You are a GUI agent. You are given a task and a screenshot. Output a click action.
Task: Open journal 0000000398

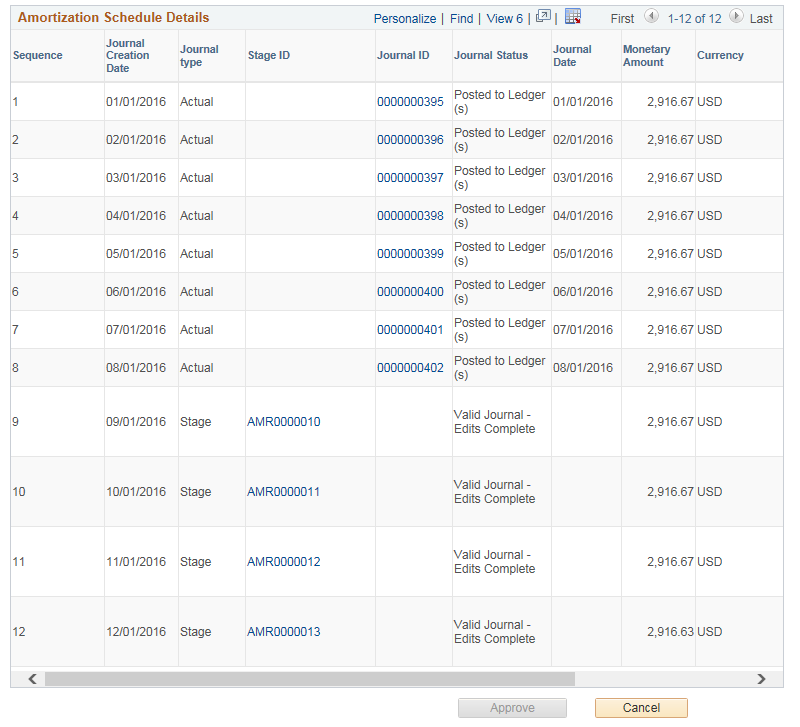410,216
